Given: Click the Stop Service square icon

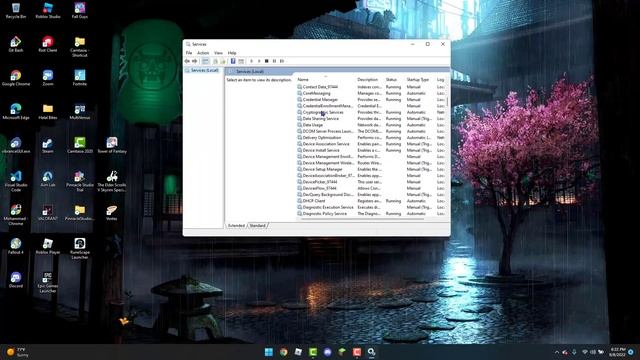Looking at the screenshot, I should pyautogui.click(x=267, y=61).
